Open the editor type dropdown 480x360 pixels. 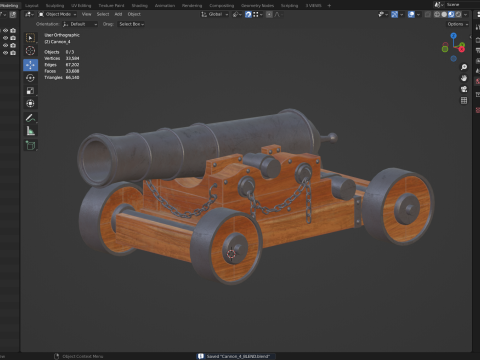(29, 14)
